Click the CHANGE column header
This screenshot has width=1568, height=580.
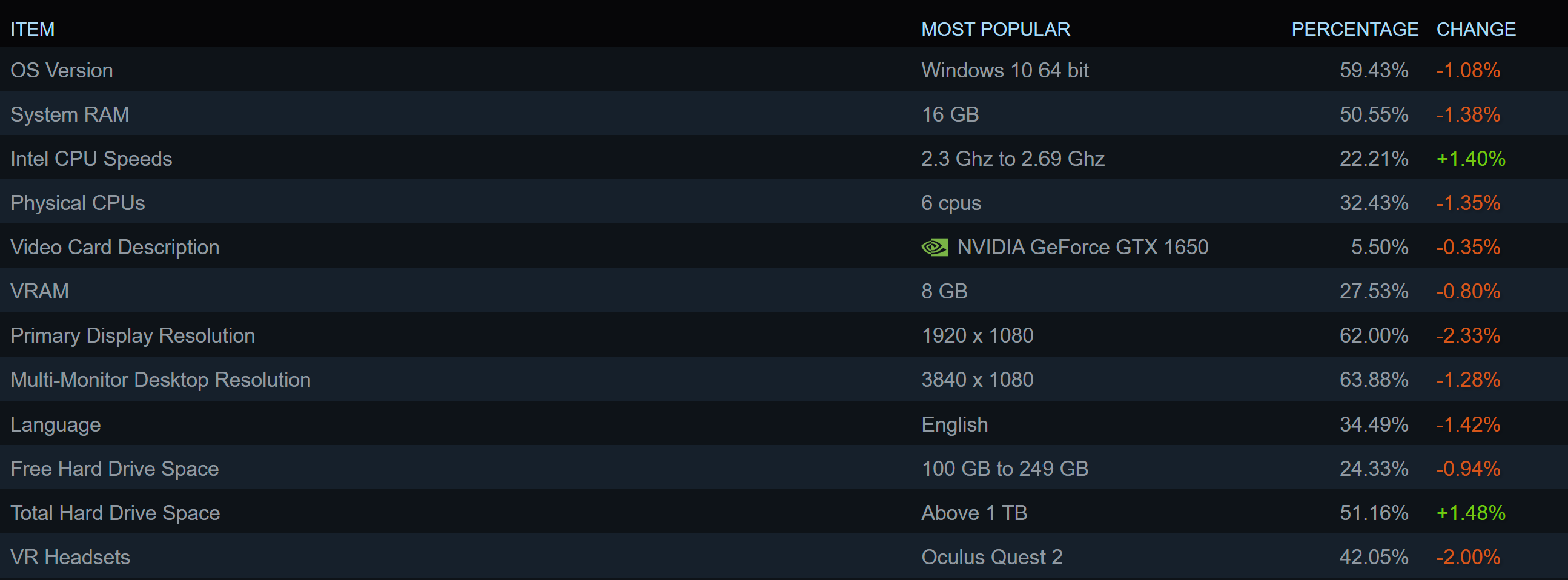tap(1475, 29)
